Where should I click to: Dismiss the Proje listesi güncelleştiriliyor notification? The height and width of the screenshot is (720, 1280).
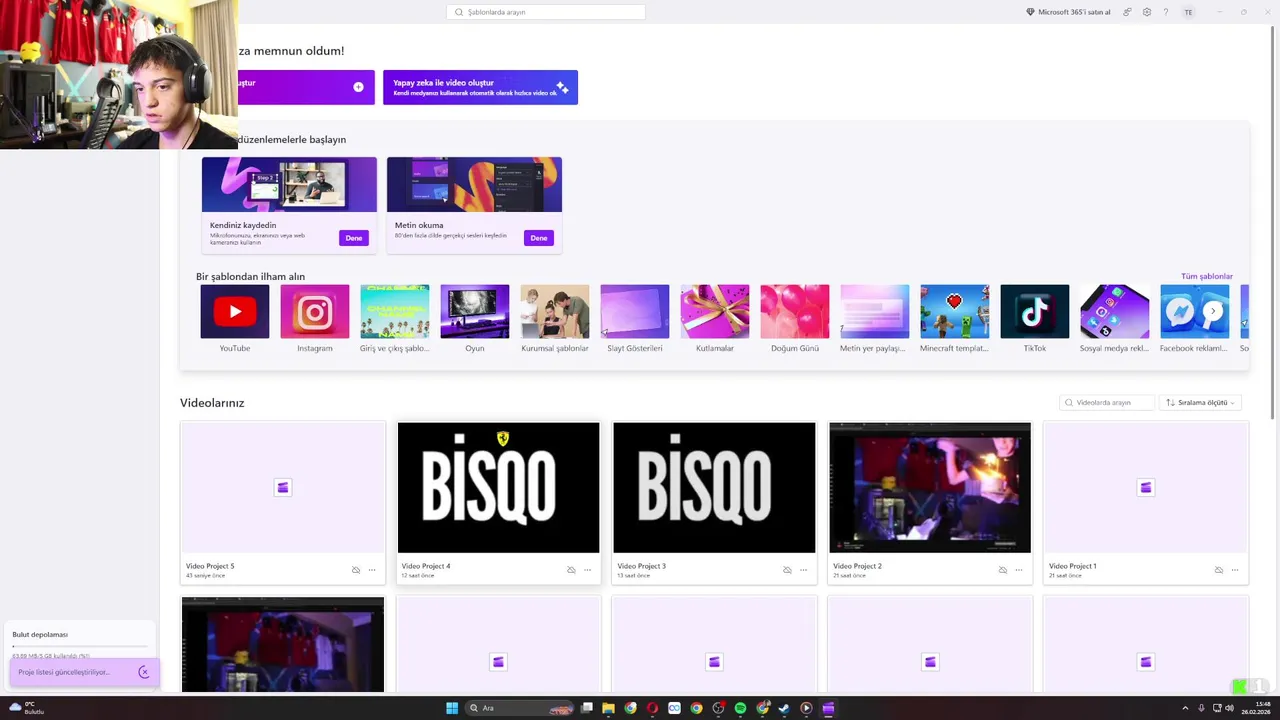click(144, 672)
